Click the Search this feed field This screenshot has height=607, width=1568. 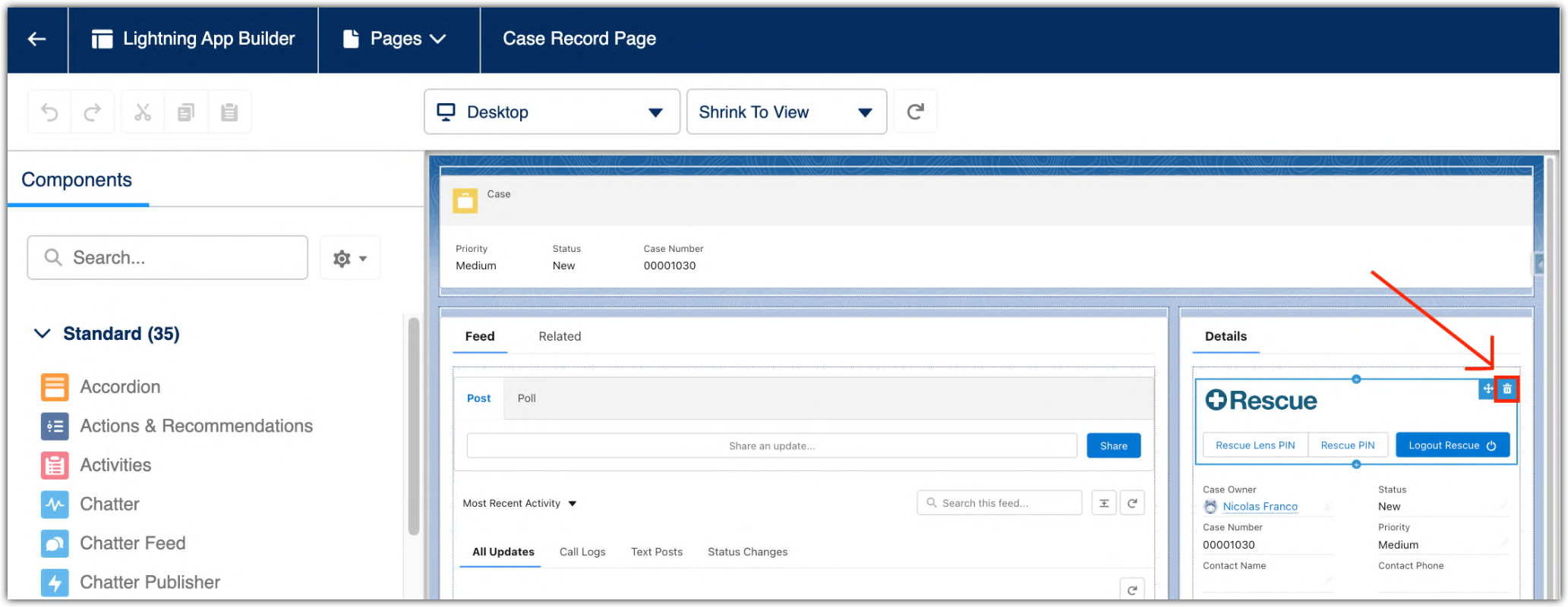click(999, 503)
